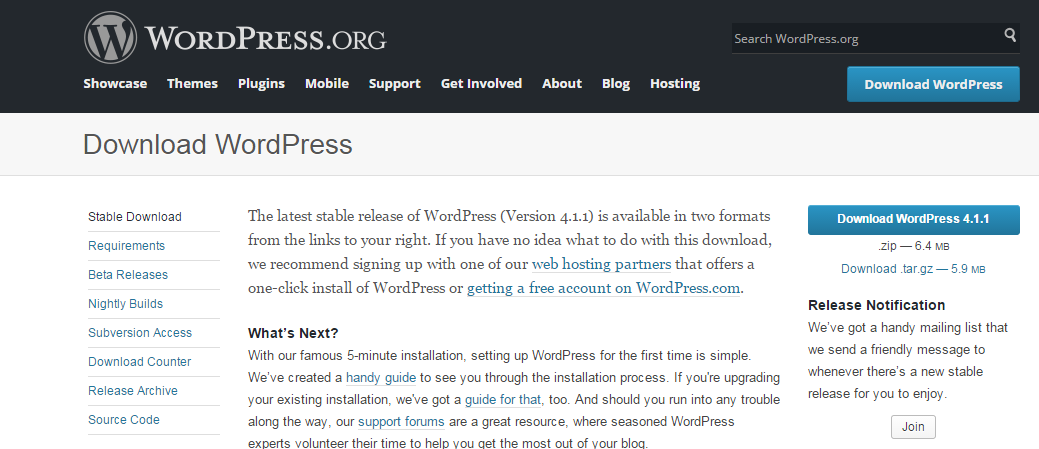The image size is (1039, 449).
Task: Go to the Themes menu item
Action: click(192, 84)
